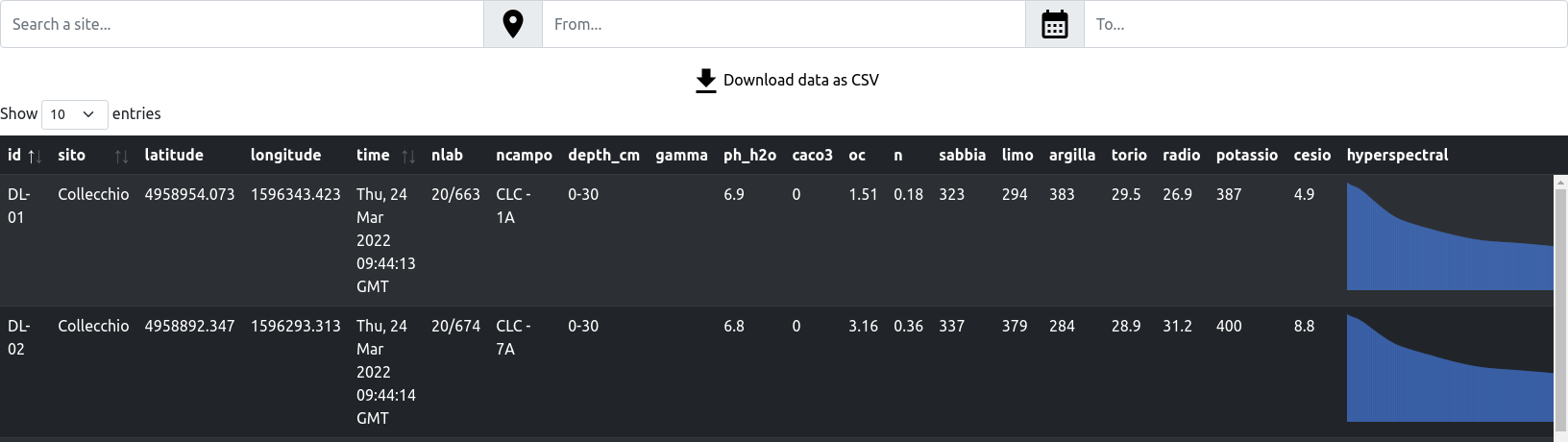
Task: Click the download arrow icon
Action: [x=706, y=81]
